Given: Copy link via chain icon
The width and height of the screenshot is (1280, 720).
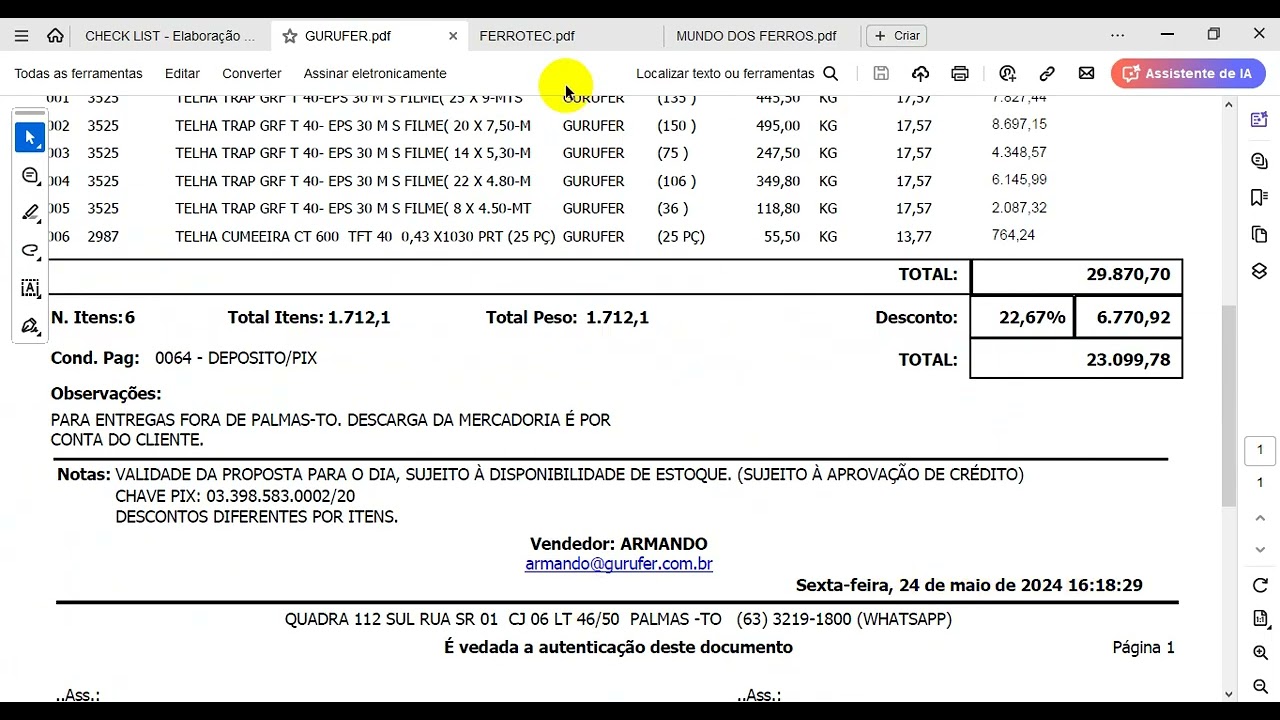Looking at the screenshot, I should coord(1047,73).
